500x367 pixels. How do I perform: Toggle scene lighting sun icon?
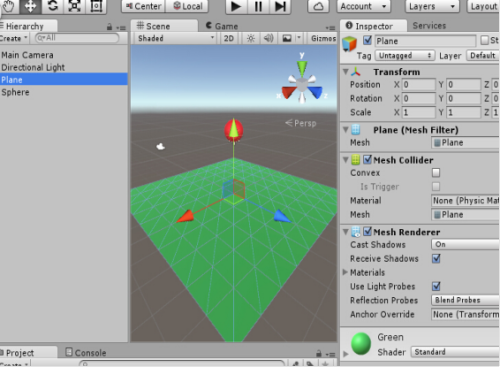[x=251, y=39]
